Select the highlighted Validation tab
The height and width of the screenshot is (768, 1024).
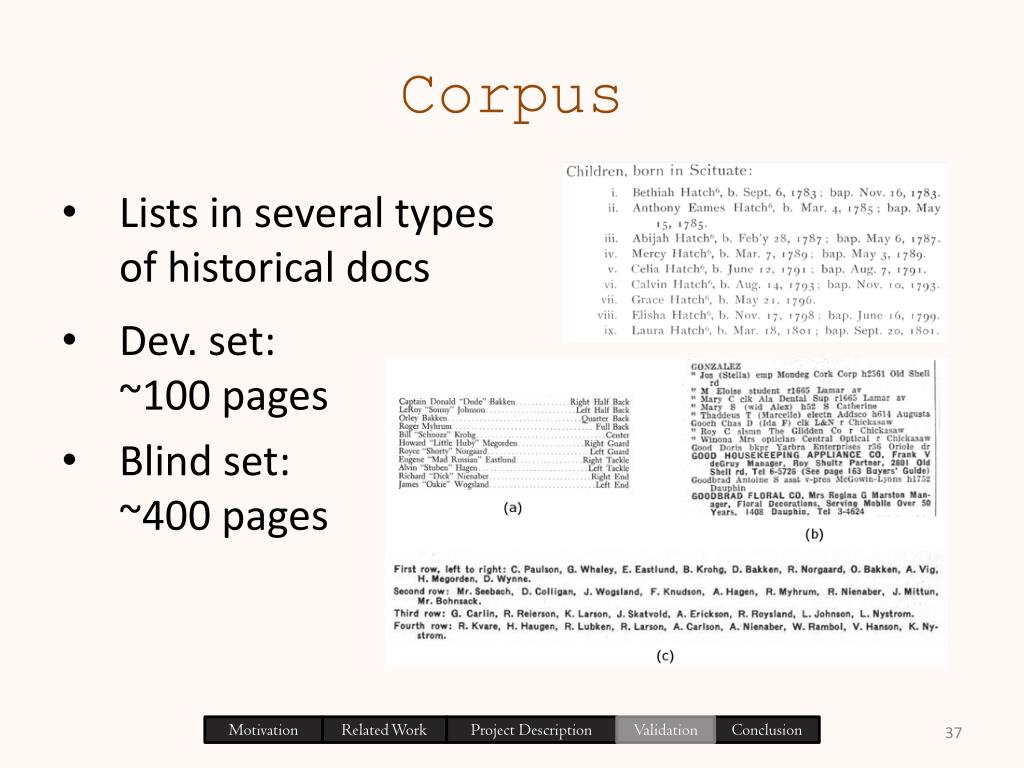click(665, 729)
